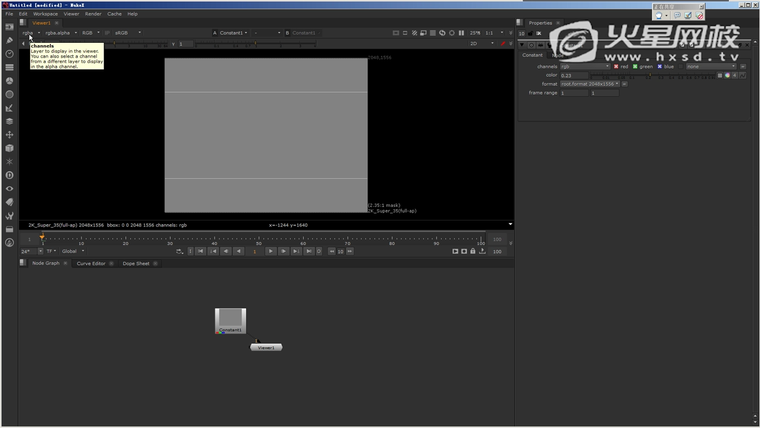
Task: Open the Time nodes clock icon
Action: [x=10, y=54]
